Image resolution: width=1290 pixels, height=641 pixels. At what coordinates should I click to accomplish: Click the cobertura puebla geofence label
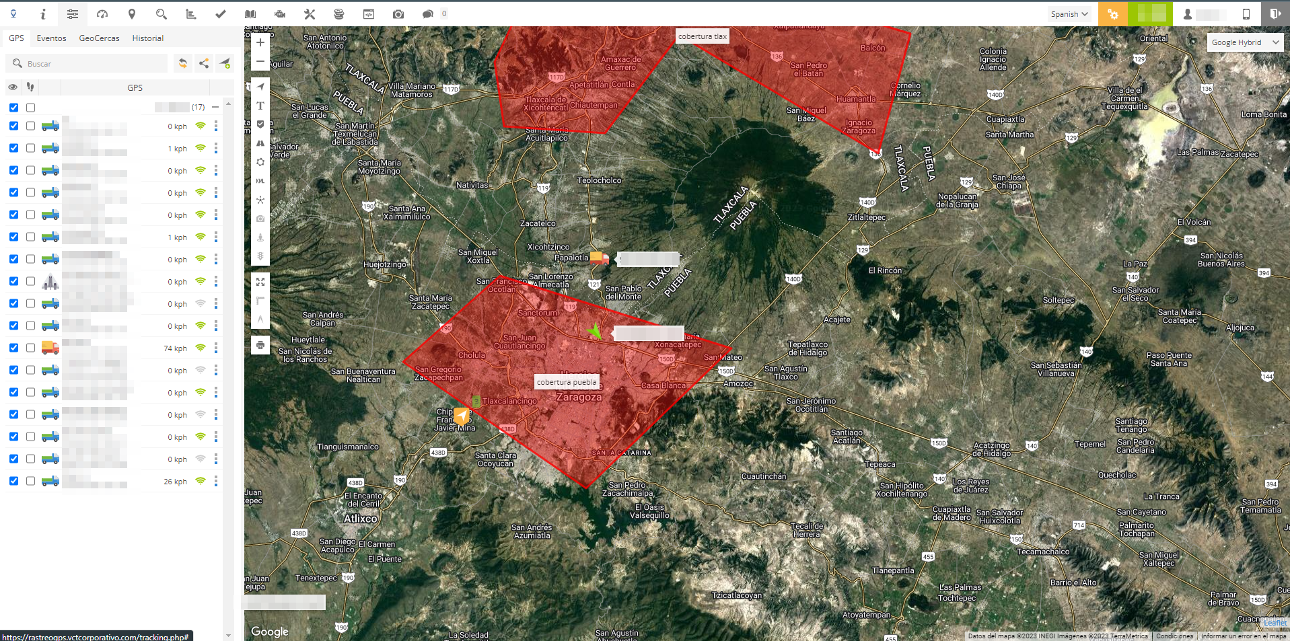pyautogui.click(x=568, y=382)
